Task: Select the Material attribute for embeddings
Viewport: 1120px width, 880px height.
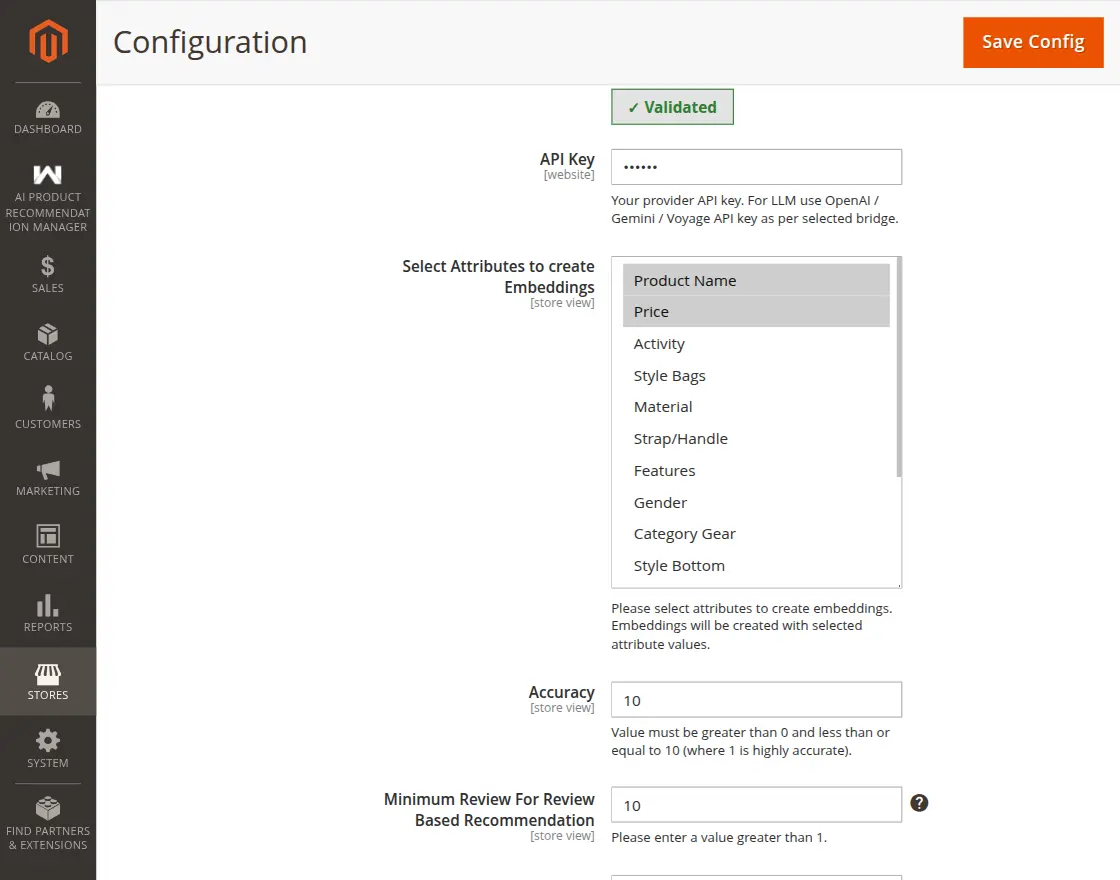Action: click(663, 407)
